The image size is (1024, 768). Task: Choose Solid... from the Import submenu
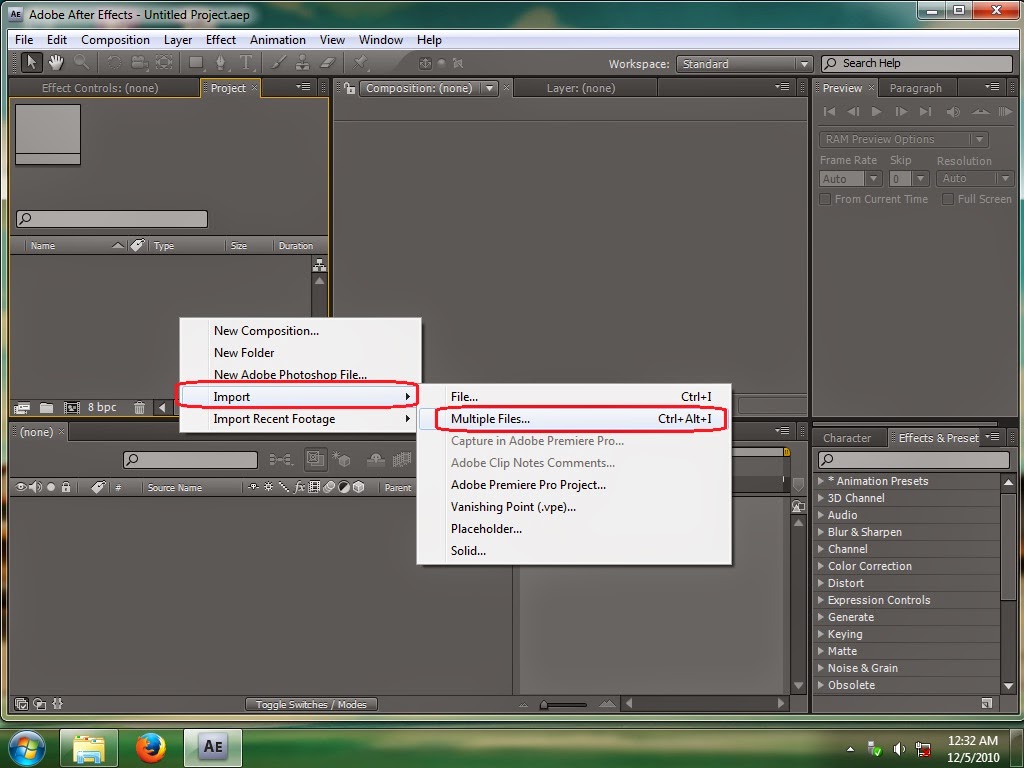coord(574,551)
